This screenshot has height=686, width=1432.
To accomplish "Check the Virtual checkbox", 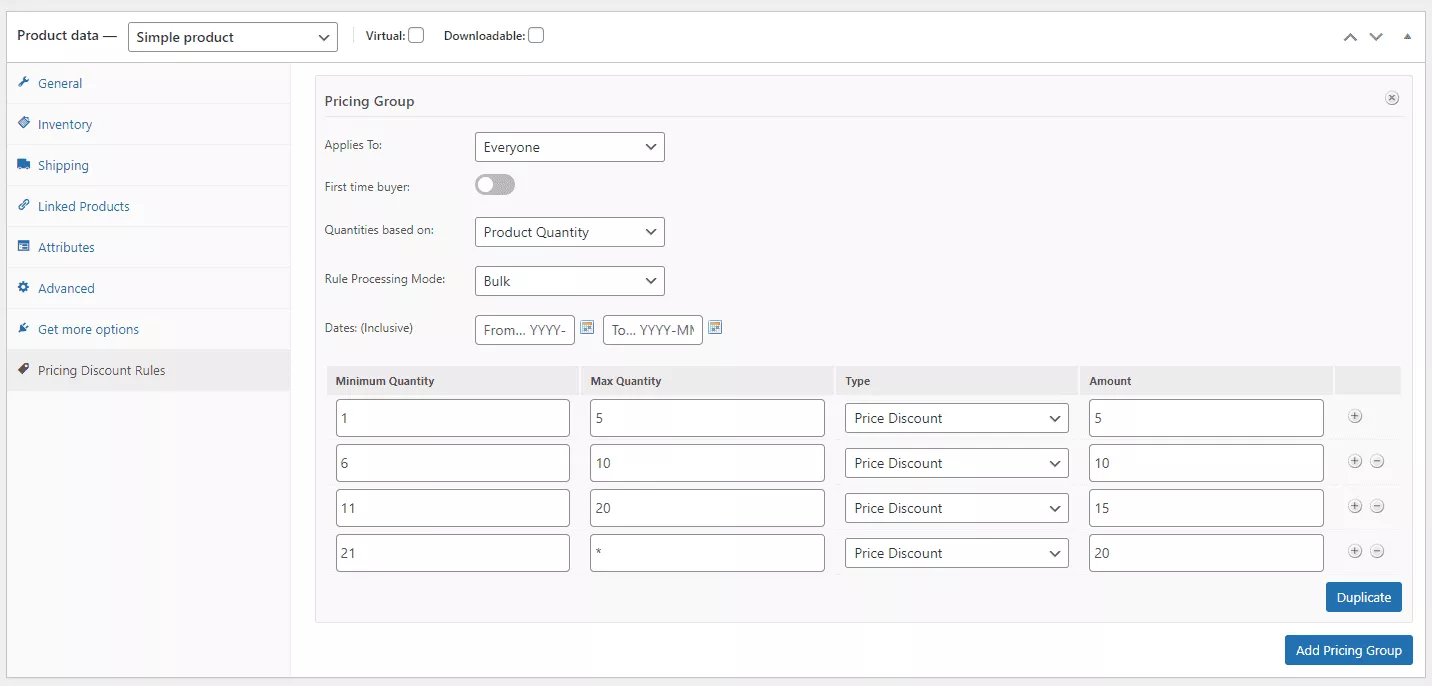I will [x=416, y=35].
